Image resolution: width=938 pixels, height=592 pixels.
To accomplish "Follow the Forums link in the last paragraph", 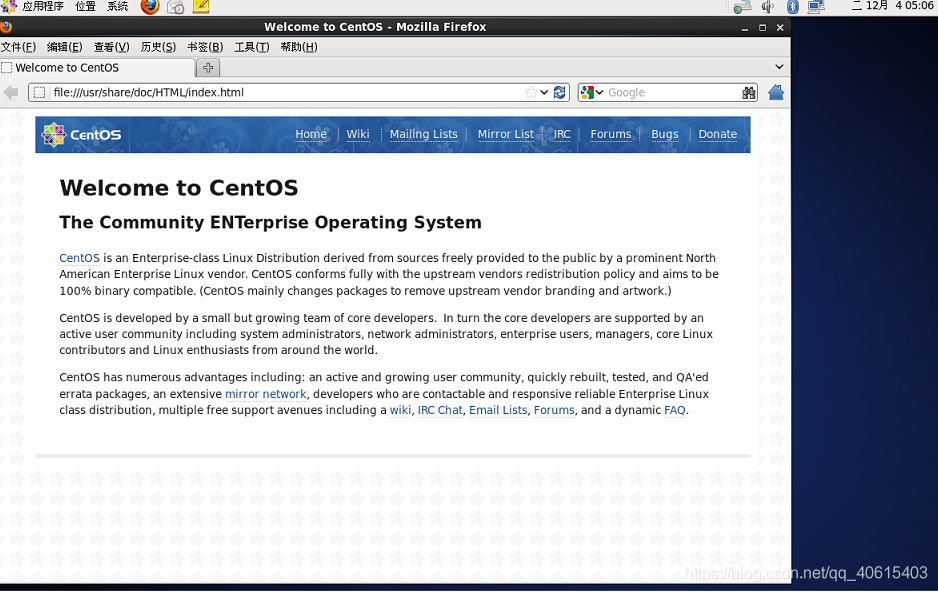I will (x=554, y=410).
